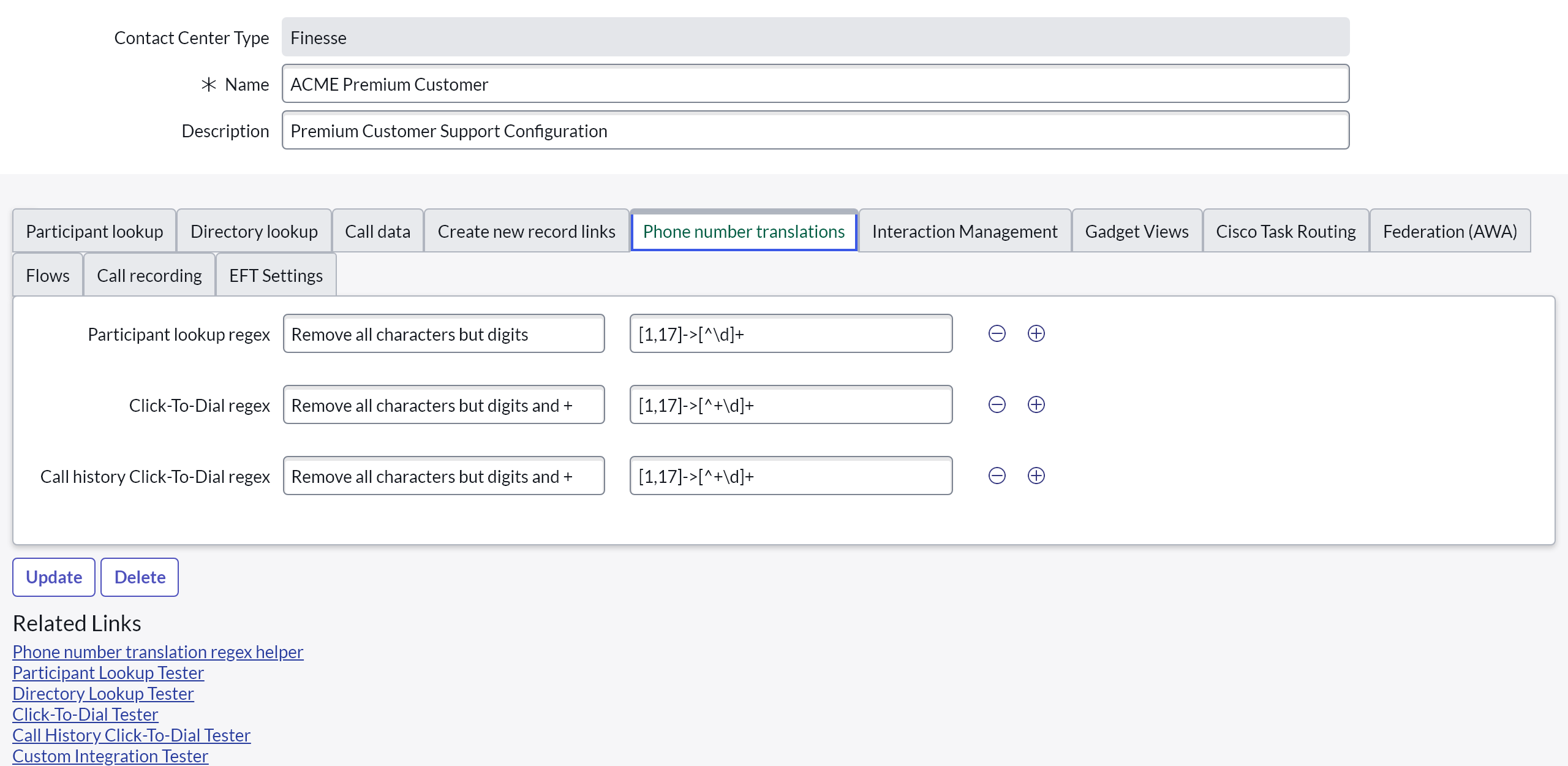The height and width of the screenshot is (766, 1568).
Task: Open the Cisco Task Routing tab
Action: pos(1285,231)
